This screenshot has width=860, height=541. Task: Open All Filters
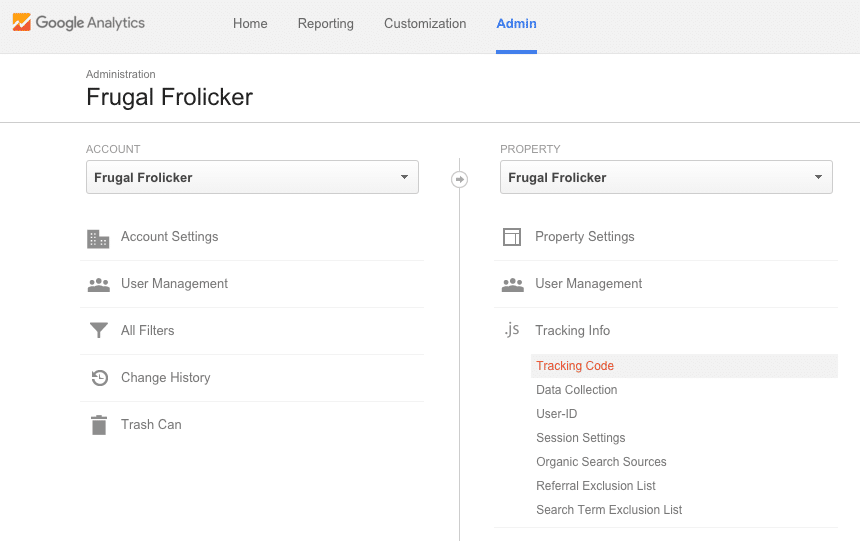coord(148,330)
